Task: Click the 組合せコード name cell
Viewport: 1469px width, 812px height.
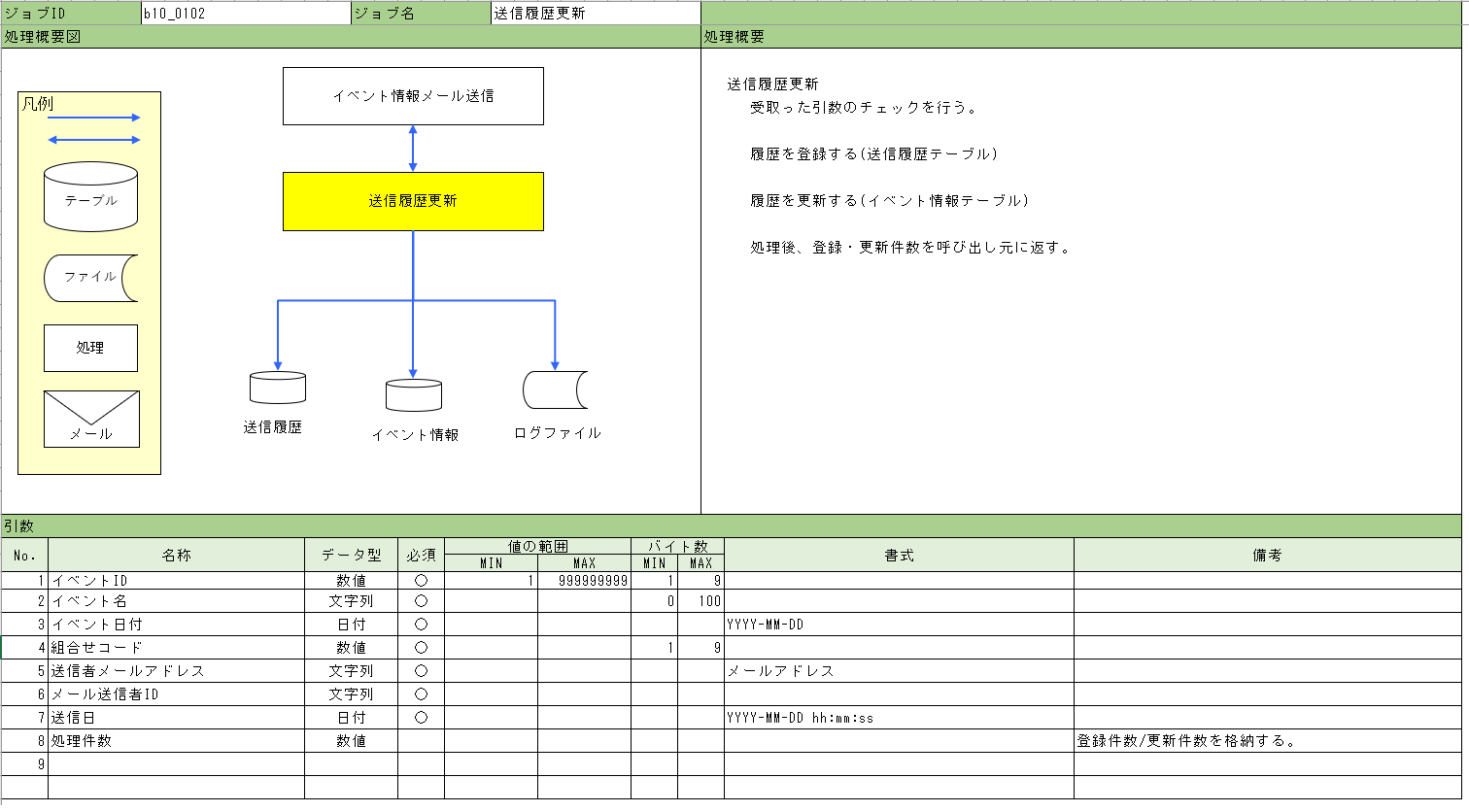Action: click(x=177, y=648)
